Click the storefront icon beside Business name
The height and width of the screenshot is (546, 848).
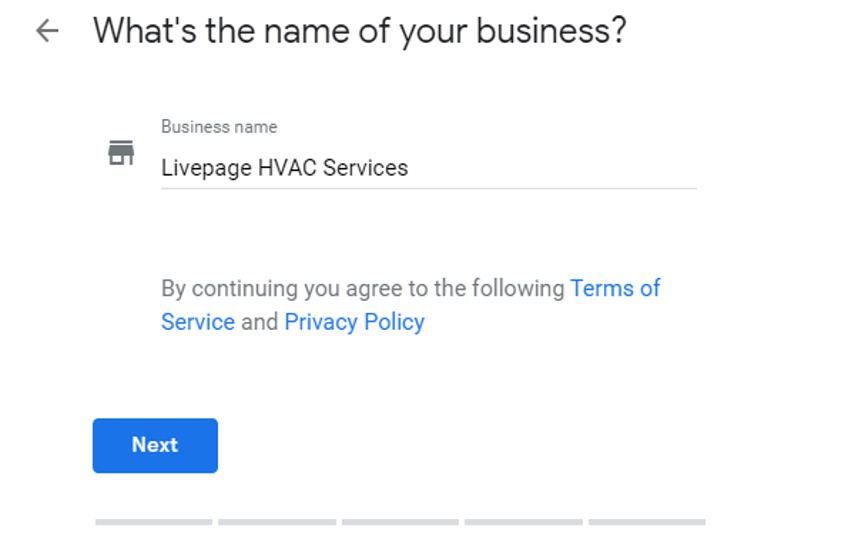[x=121, y=153]
